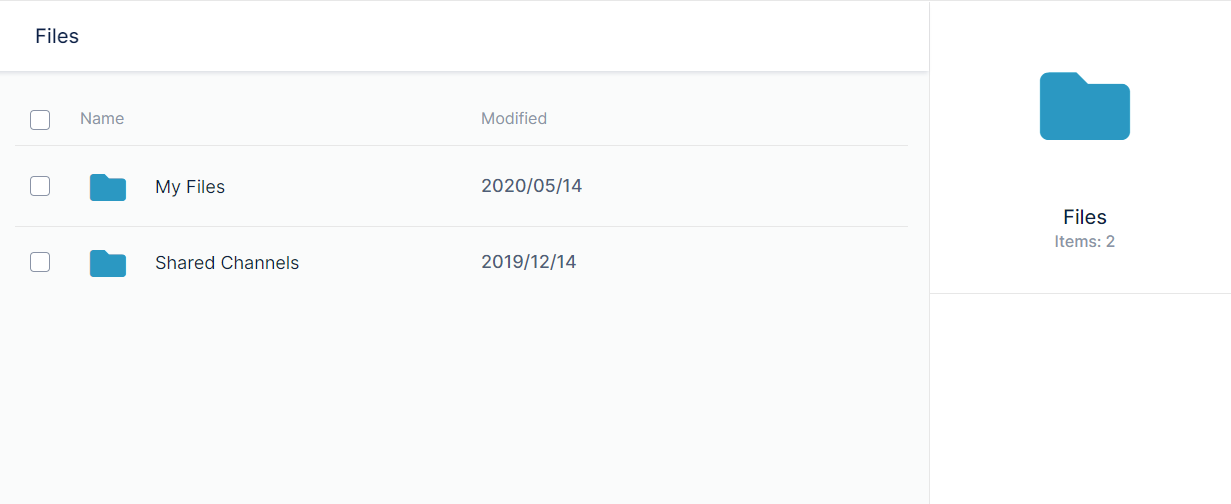Click the large folder icon in details panel
1231x504 pixels.
click(x=1085, y=106)
